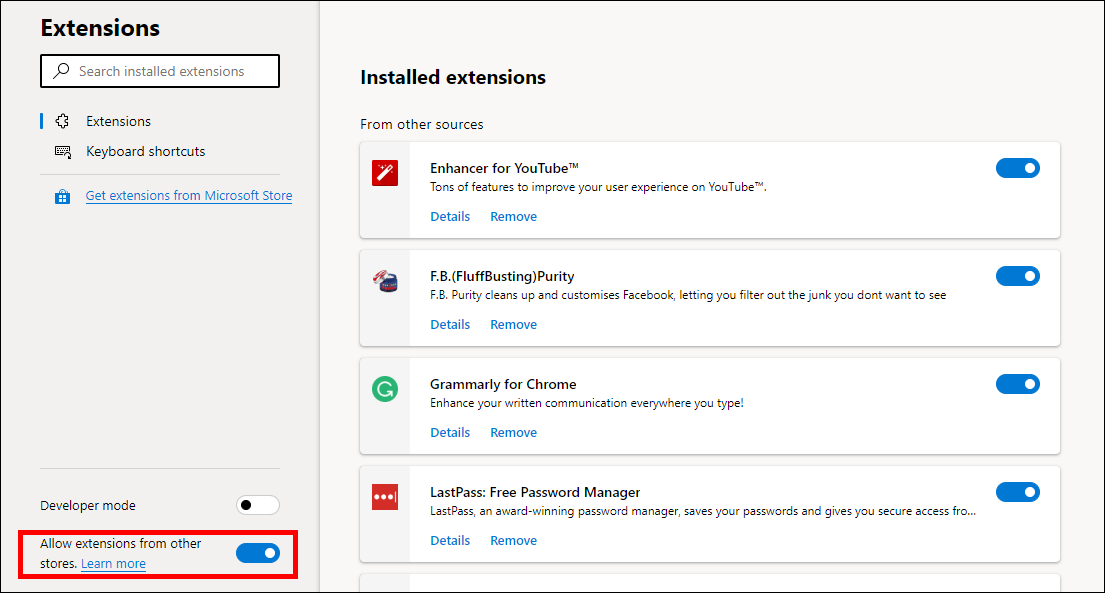The height and width of the screenshot is (593, 1105).
Task: Click the Keyboard shortcuts keyboard icon
Action: tap(63, 152)
